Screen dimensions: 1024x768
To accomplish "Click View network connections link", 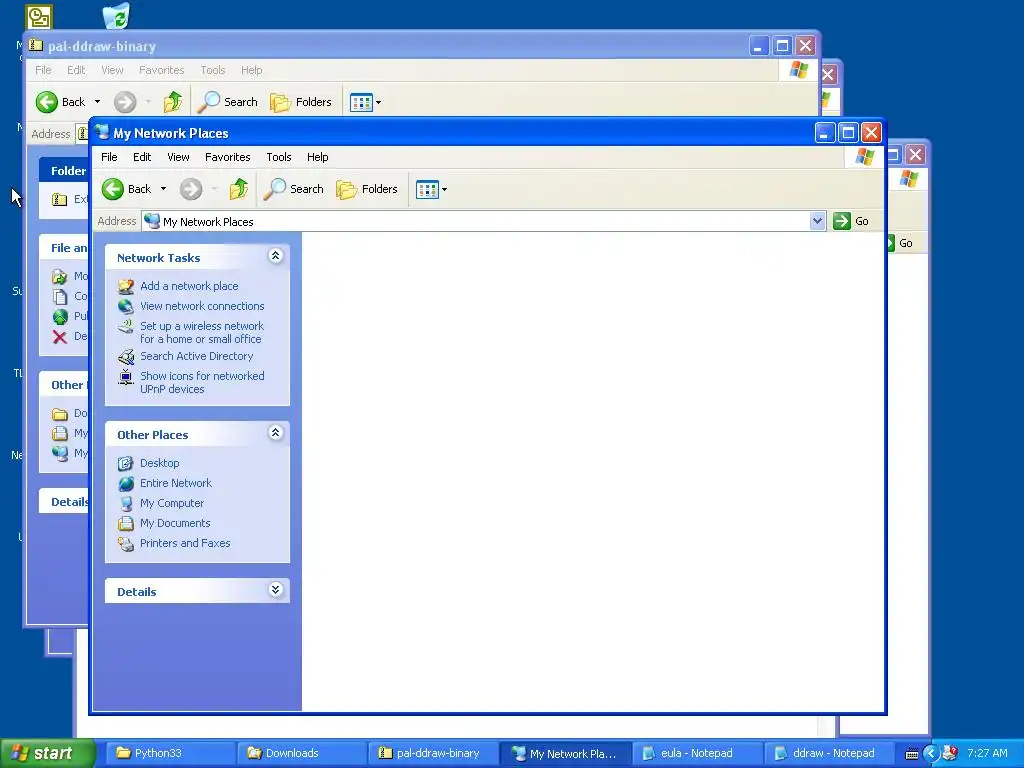I will (202, 306).
